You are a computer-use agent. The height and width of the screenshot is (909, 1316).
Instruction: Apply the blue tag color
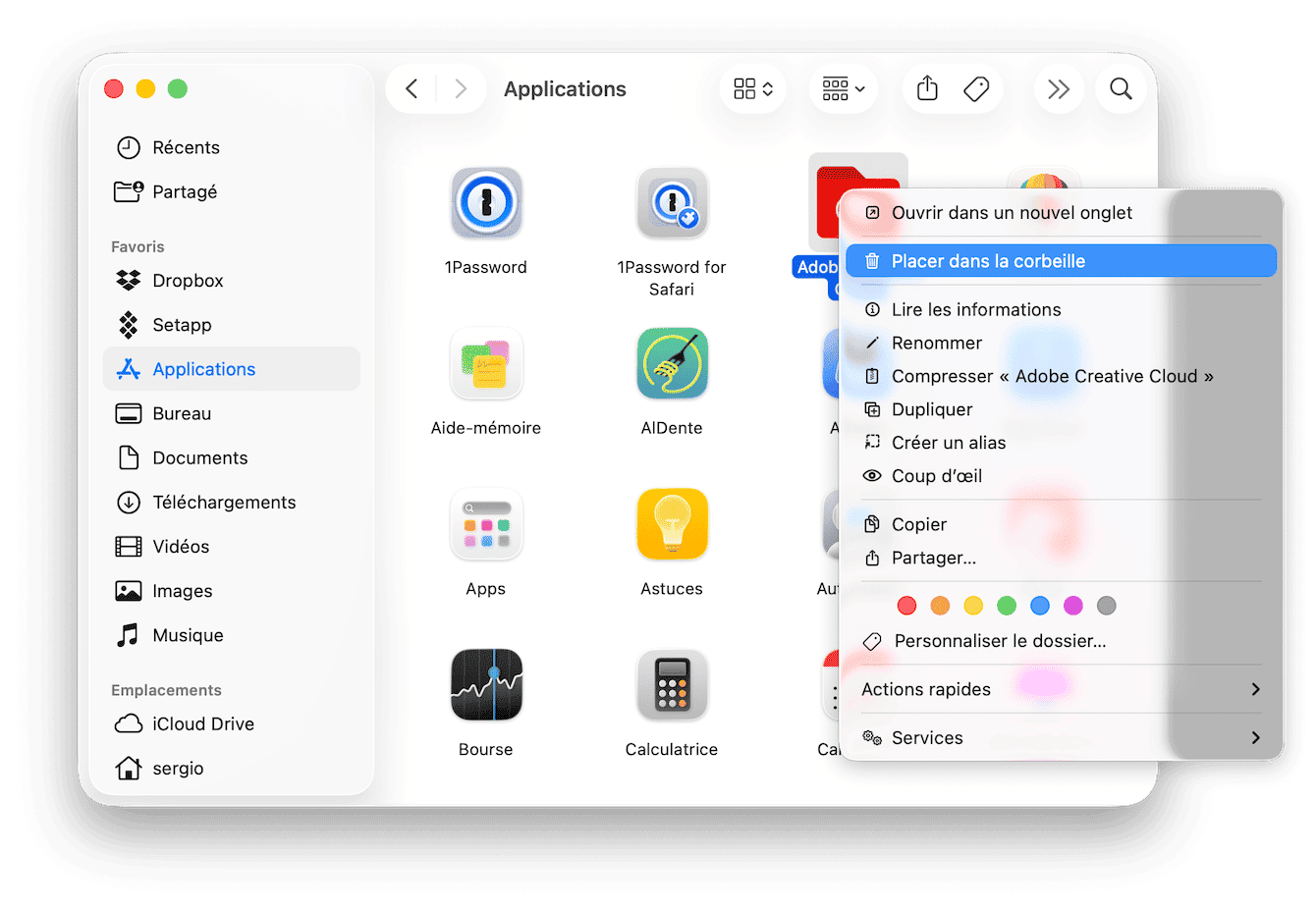coord(1040,606)
